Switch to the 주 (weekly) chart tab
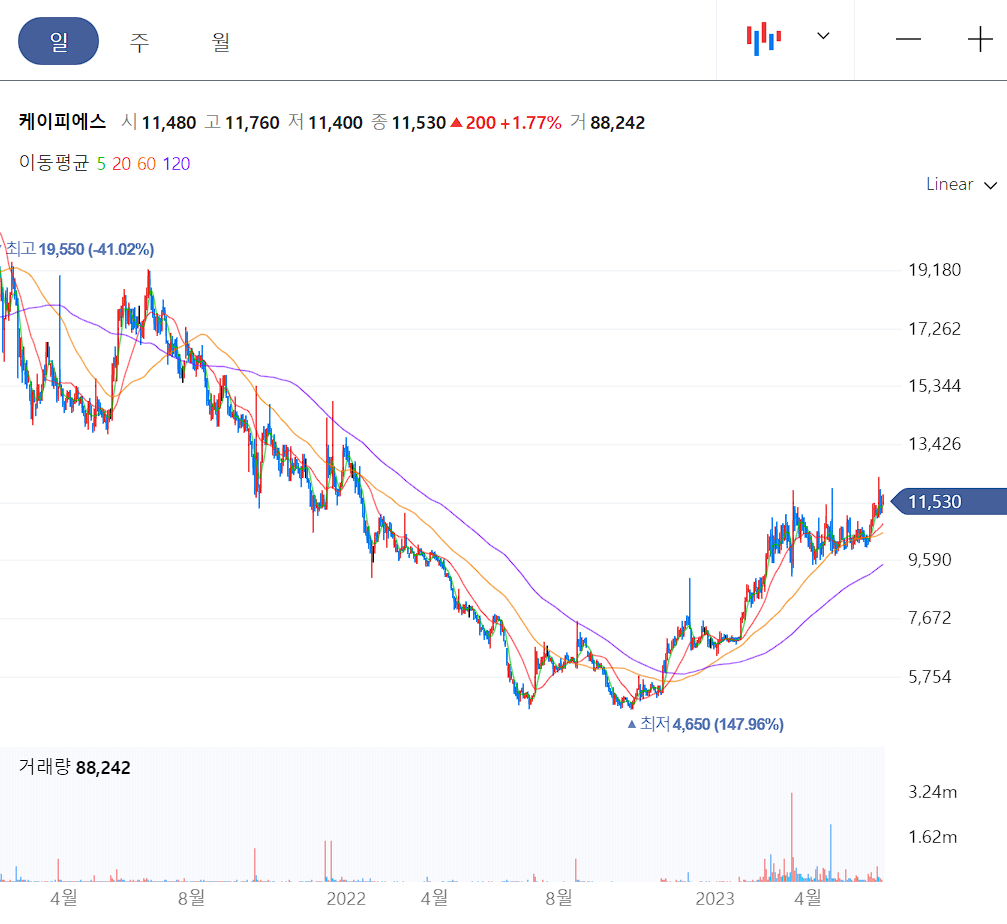The width and height of the screenshot is (1007, 924). point(139,42)
